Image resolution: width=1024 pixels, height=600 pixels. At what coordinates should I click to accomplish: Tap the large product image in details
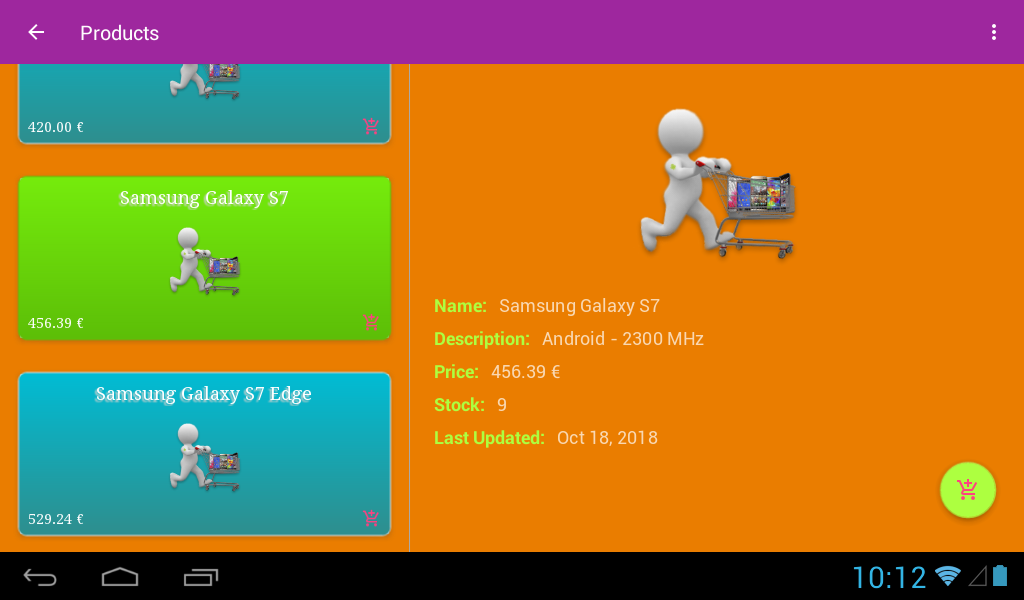[717, 183]
